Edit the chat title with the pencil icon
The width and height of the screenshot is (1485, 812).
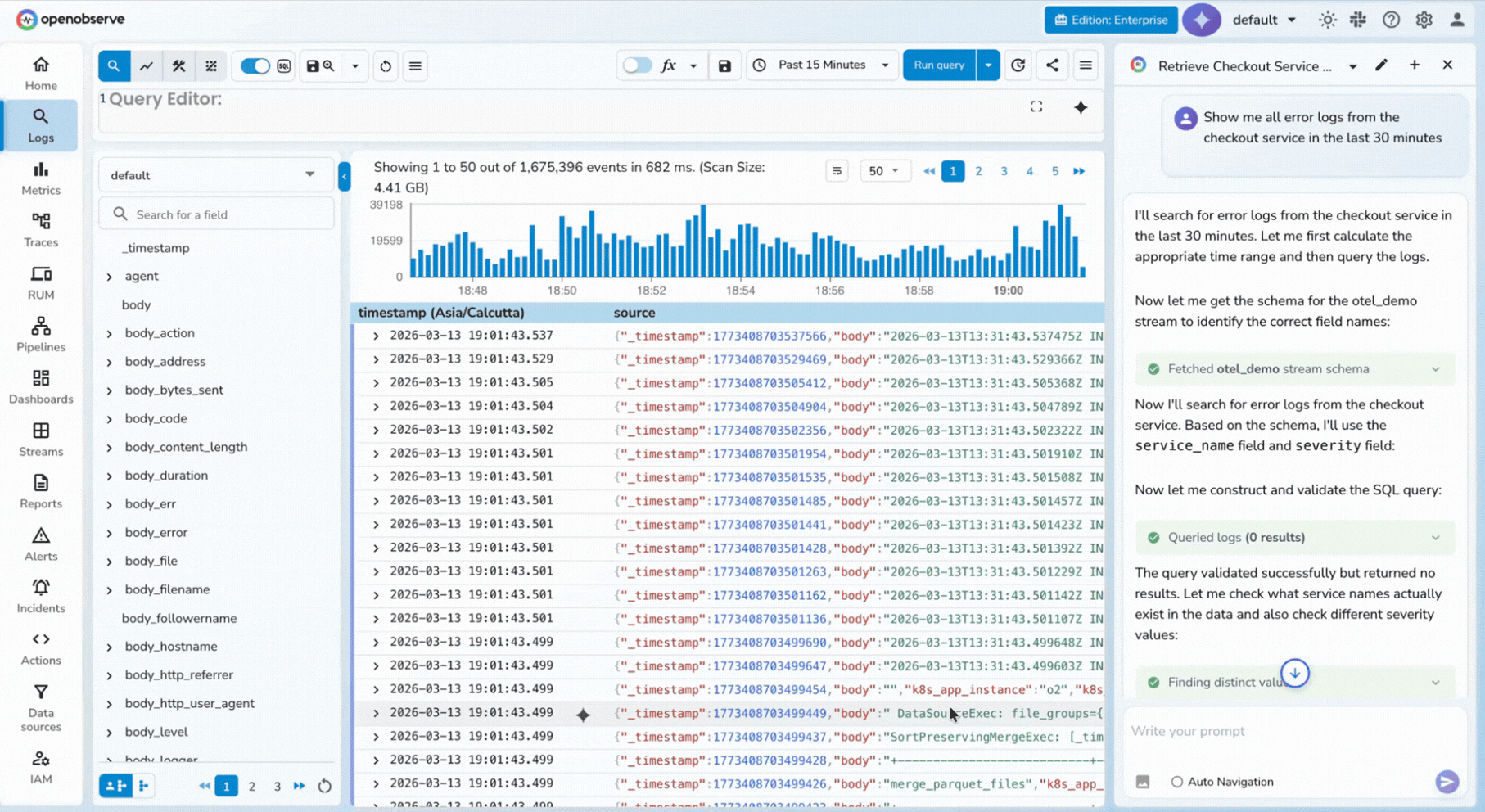[1382, 65]
